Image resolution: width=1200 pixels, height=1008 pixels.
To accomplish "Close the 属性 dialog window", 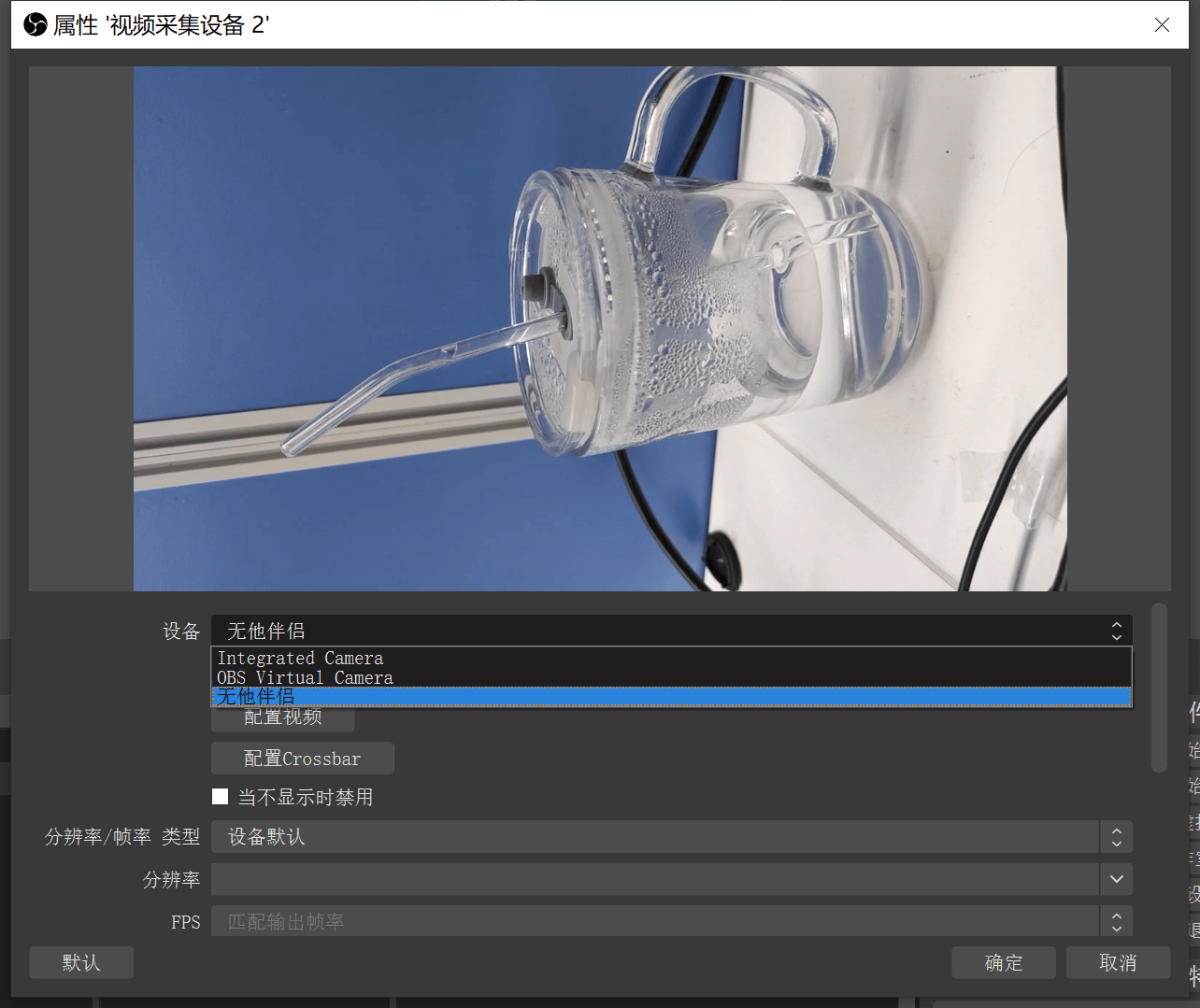I will pyautogui.click(x=1162, y=25).
